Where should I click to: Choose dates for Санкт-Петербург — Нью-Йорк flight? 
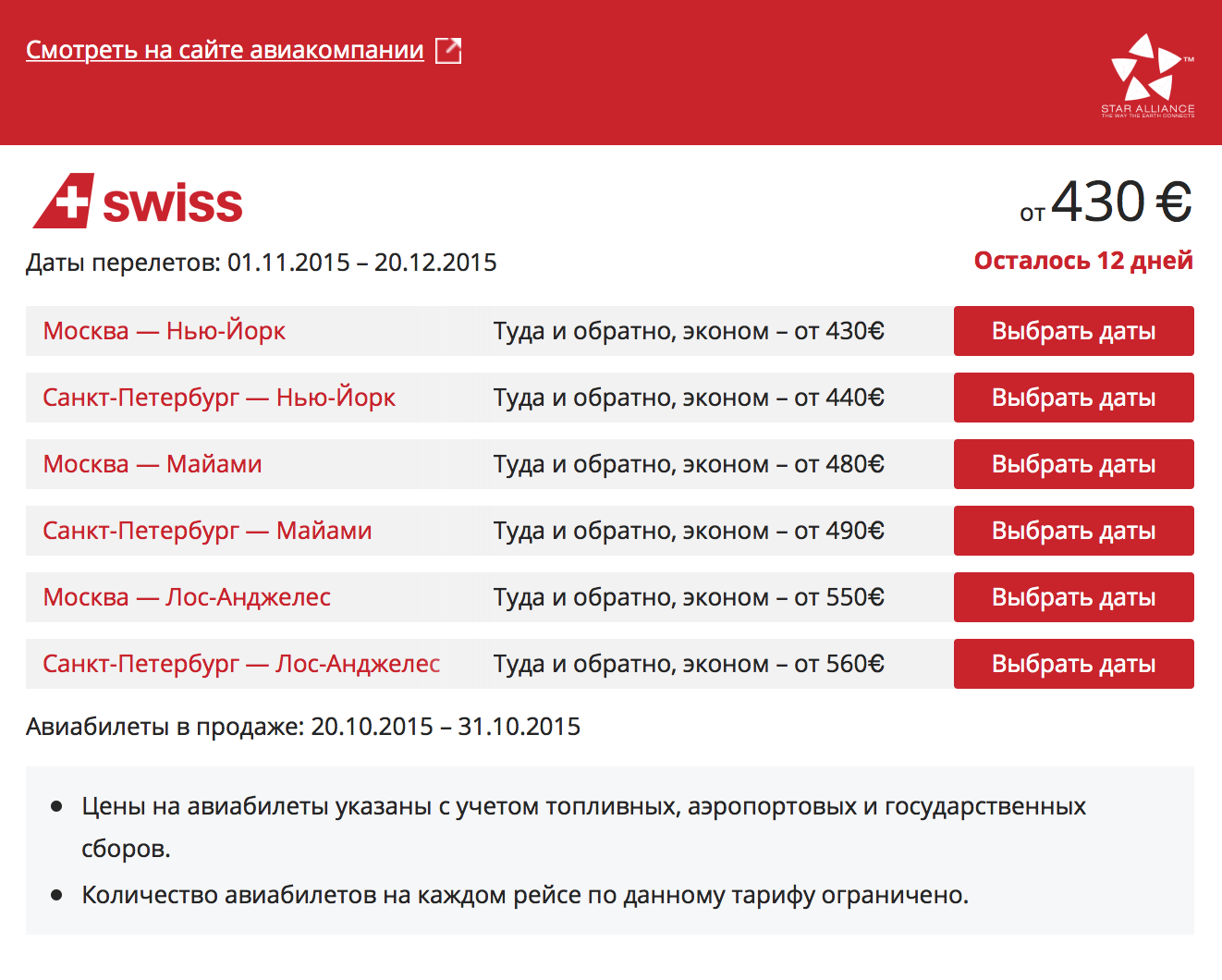pos(1074,398)
